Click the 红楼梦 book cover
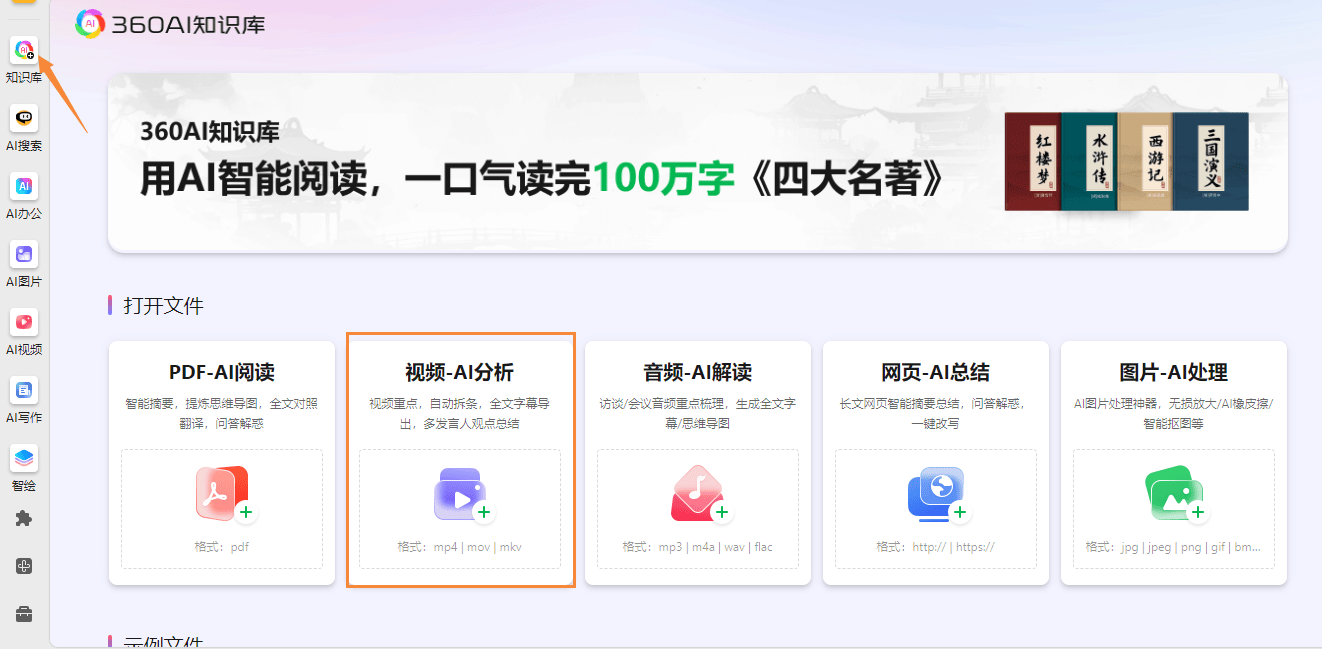 [1033, 161]
